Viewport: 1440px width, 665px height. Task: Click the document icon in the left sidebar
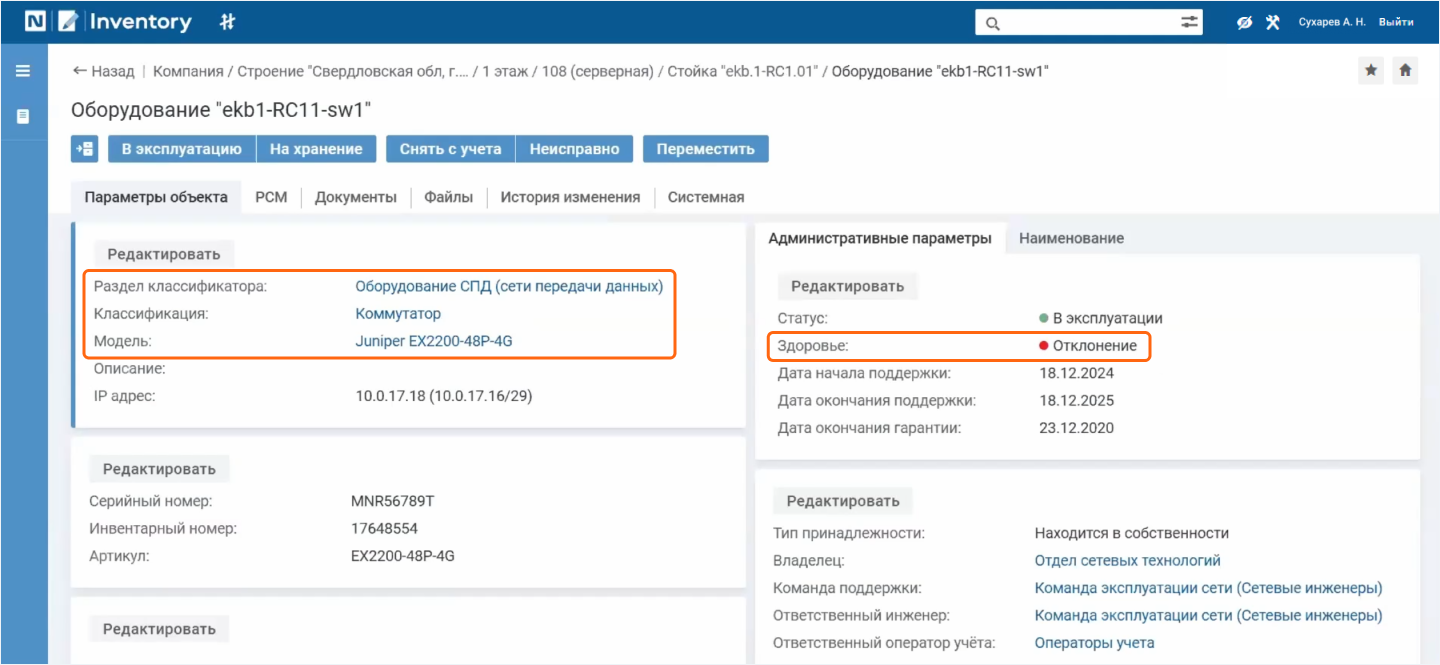(23, 117)
